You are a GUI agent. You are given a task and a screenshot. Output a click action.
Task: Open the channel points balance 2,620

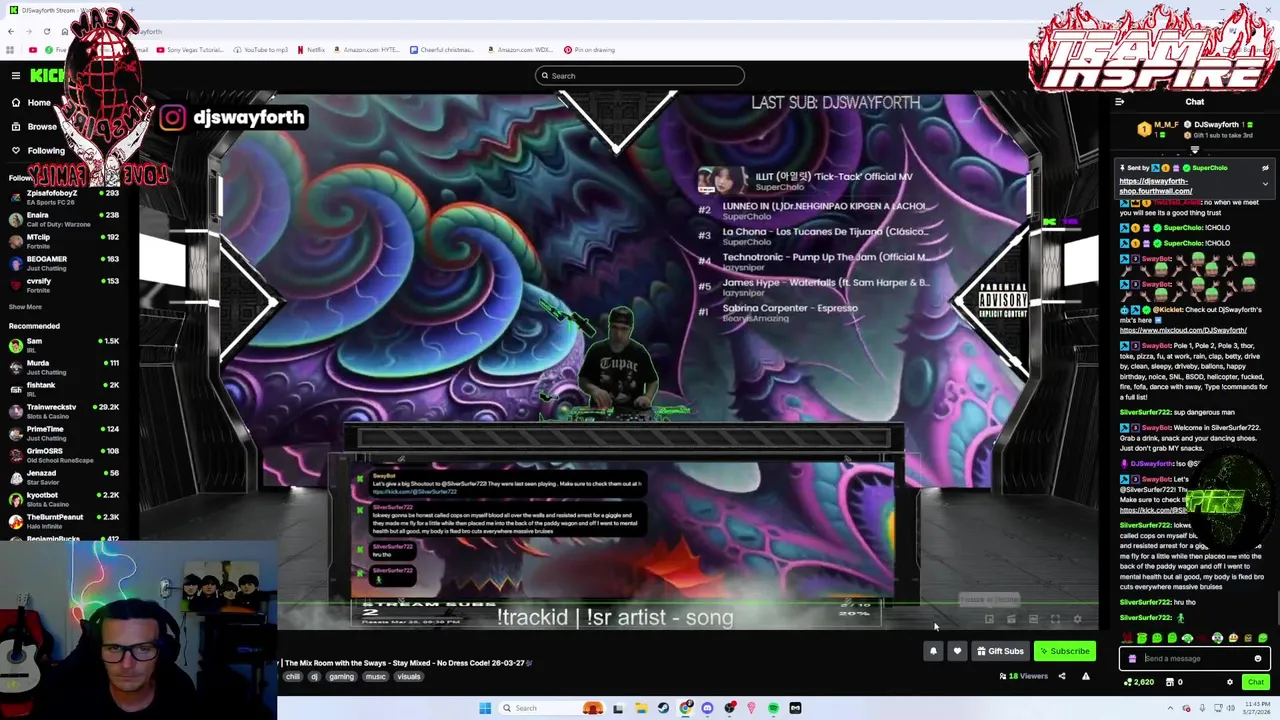[1139, 682]
